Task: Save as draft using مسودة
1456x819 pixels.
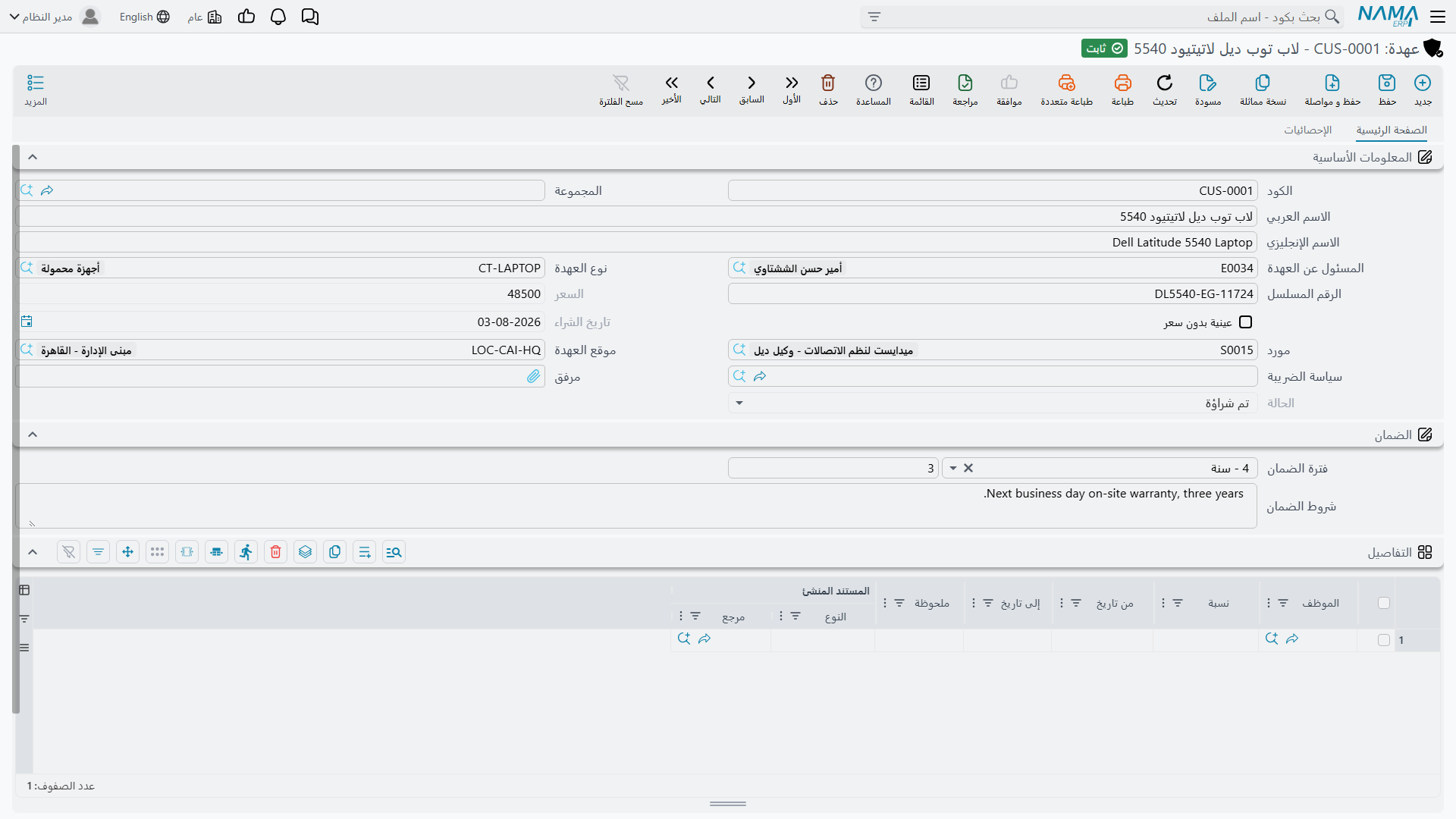Action: click(x=1208, y=89)
